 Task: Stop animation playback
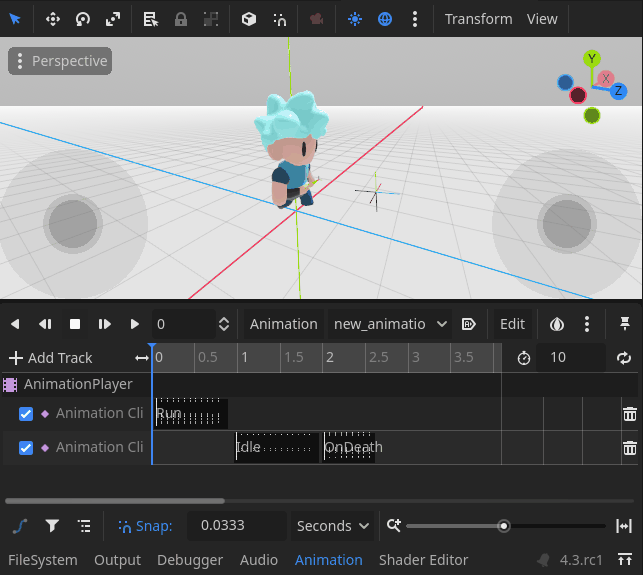pyautogui.click(x=75, y=324)
